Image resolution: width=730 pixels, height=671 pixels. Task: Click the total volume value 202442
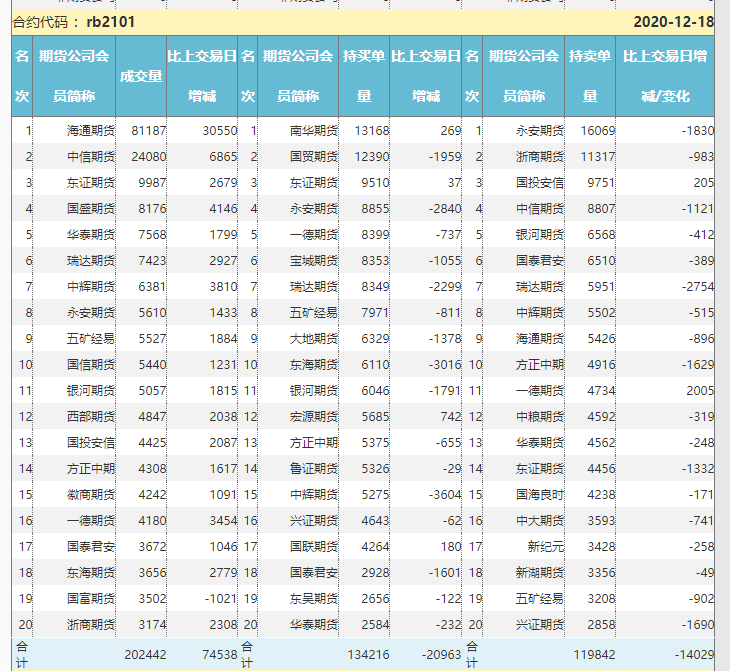pos(145,655)
